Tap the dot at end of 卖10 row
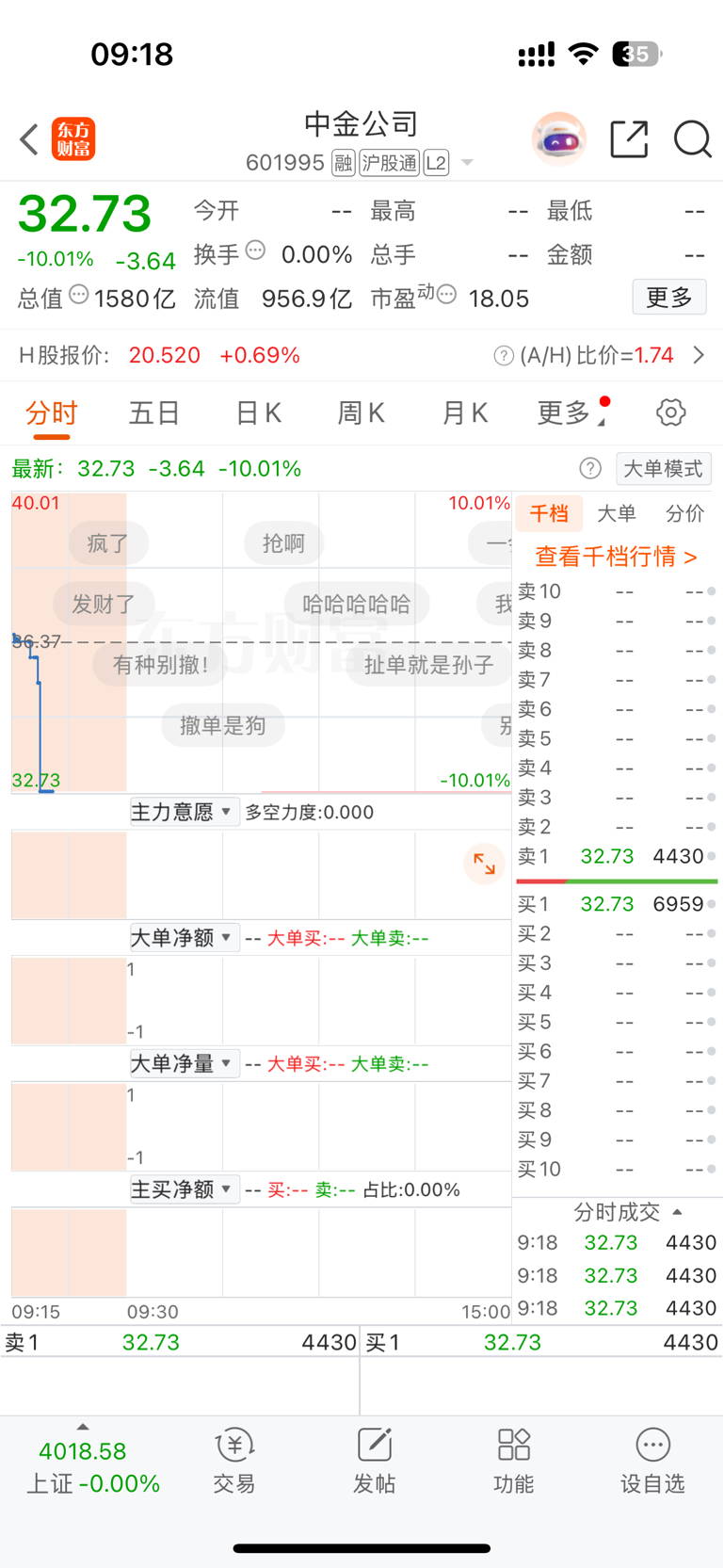This screenshot has width=724, height=1568. [x=712, y=591]
